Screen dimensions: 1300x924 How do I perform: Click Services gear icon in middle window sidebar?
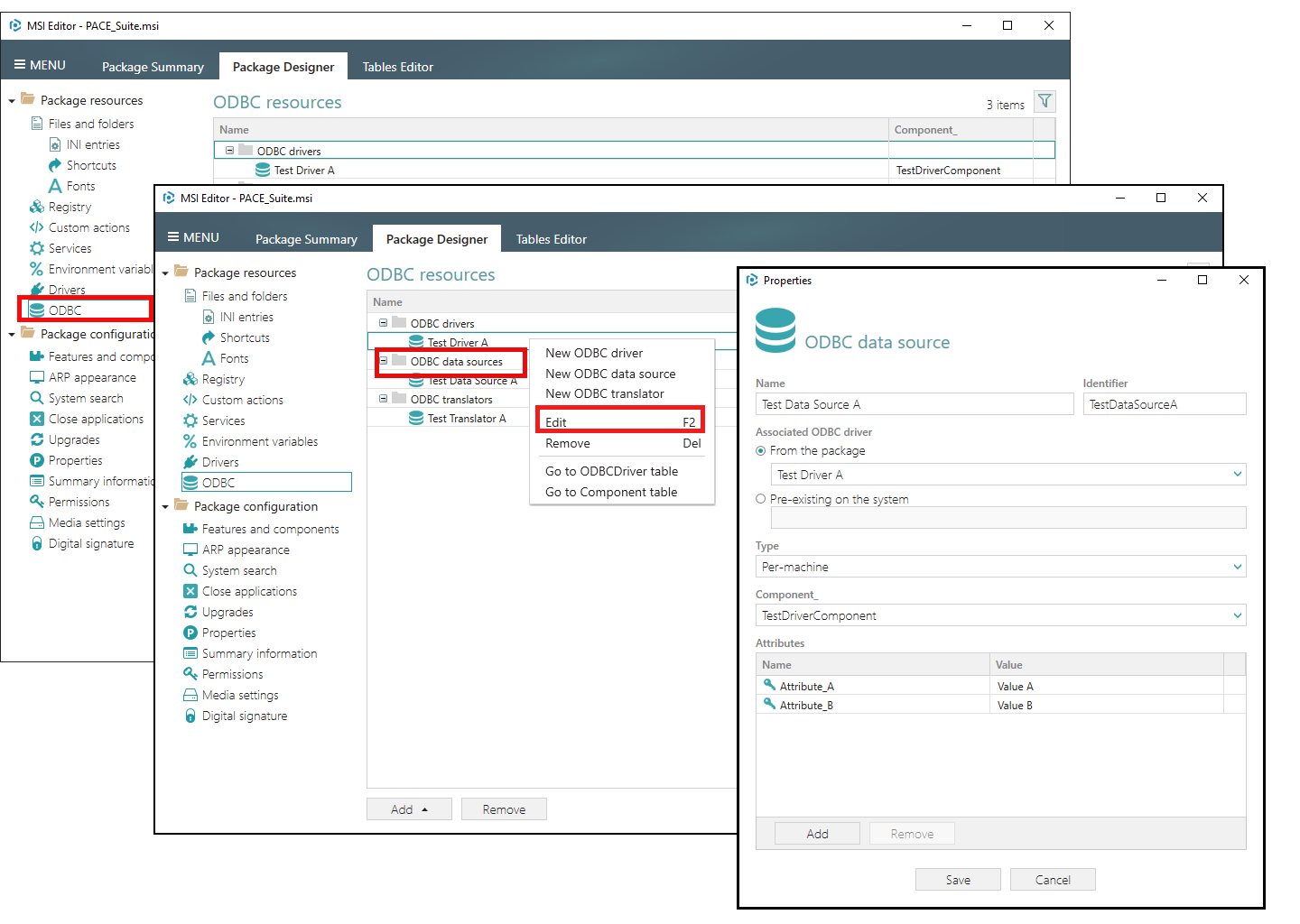pyautogui.click(x=190, y=420)
